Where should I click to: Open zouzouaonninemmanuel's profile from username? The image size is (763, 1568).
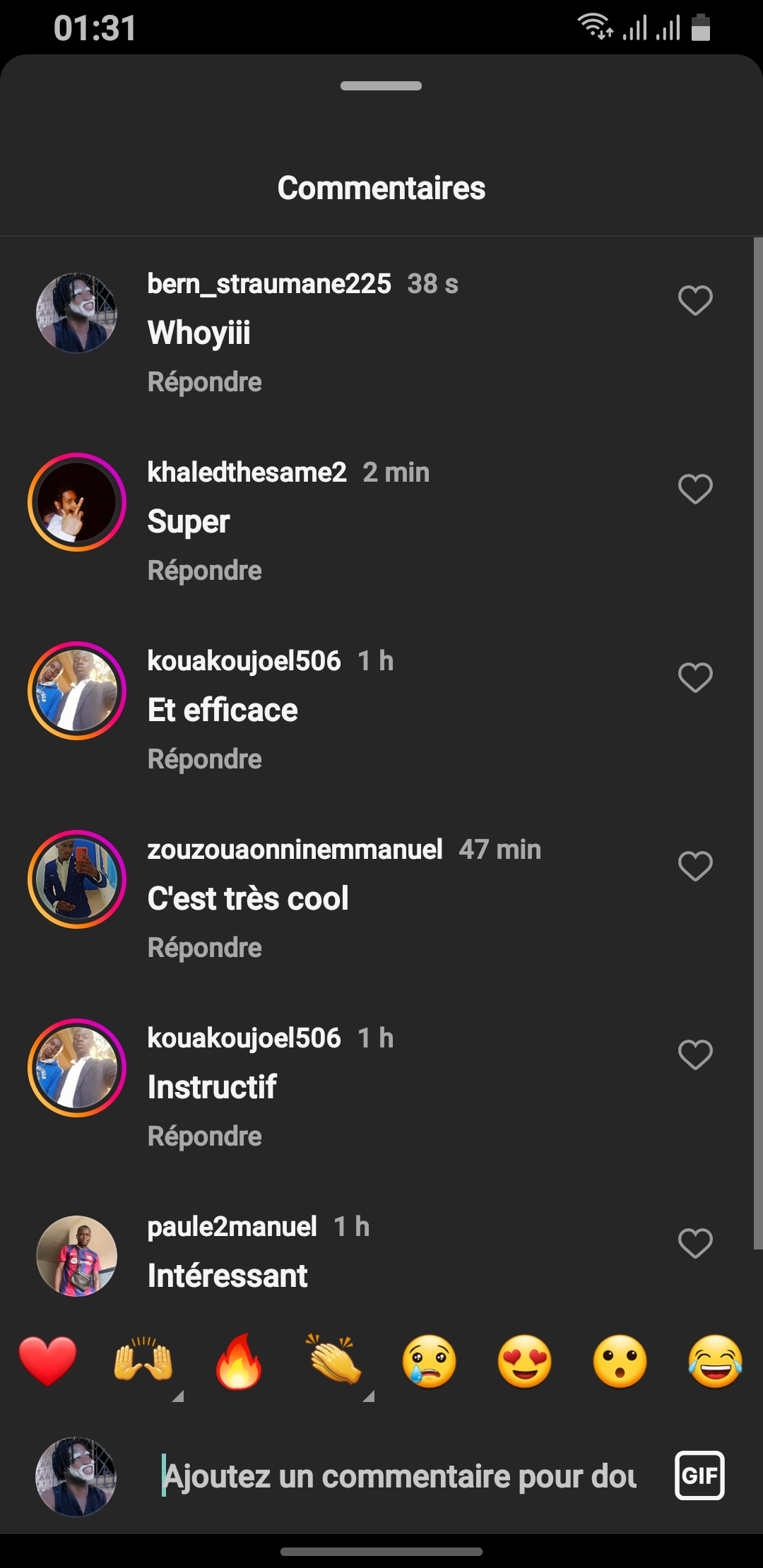tap(295, 850)
